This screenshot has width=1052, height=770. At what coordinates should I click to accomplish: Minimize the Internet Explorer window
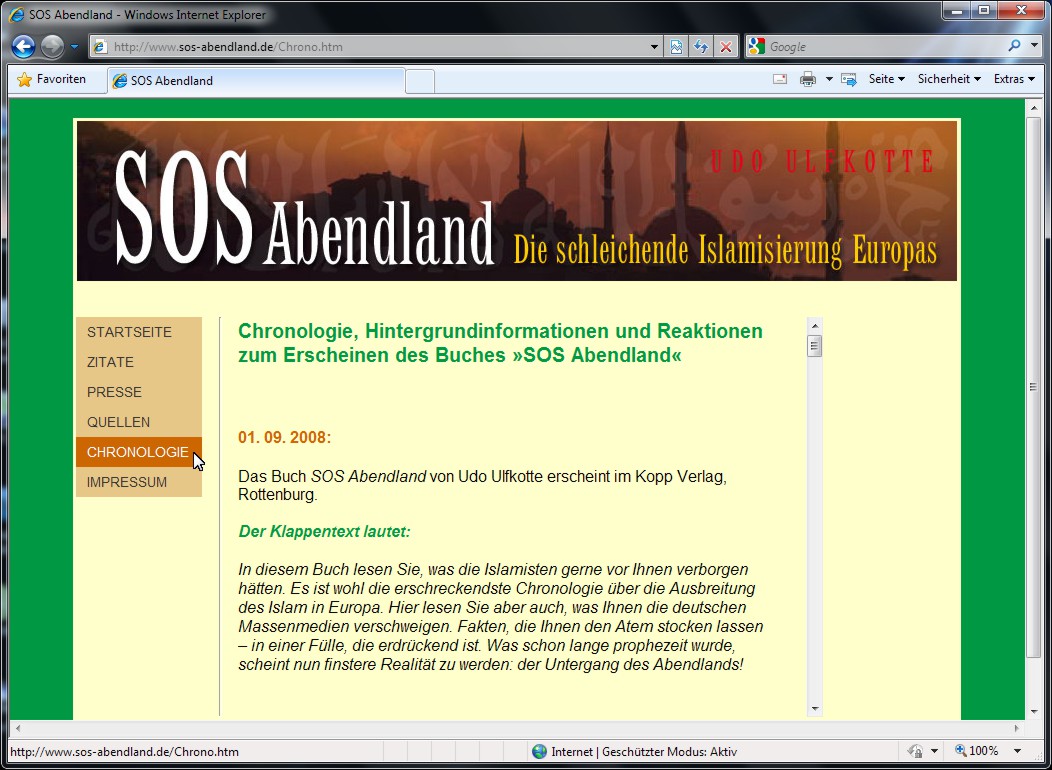pos(956,10)
